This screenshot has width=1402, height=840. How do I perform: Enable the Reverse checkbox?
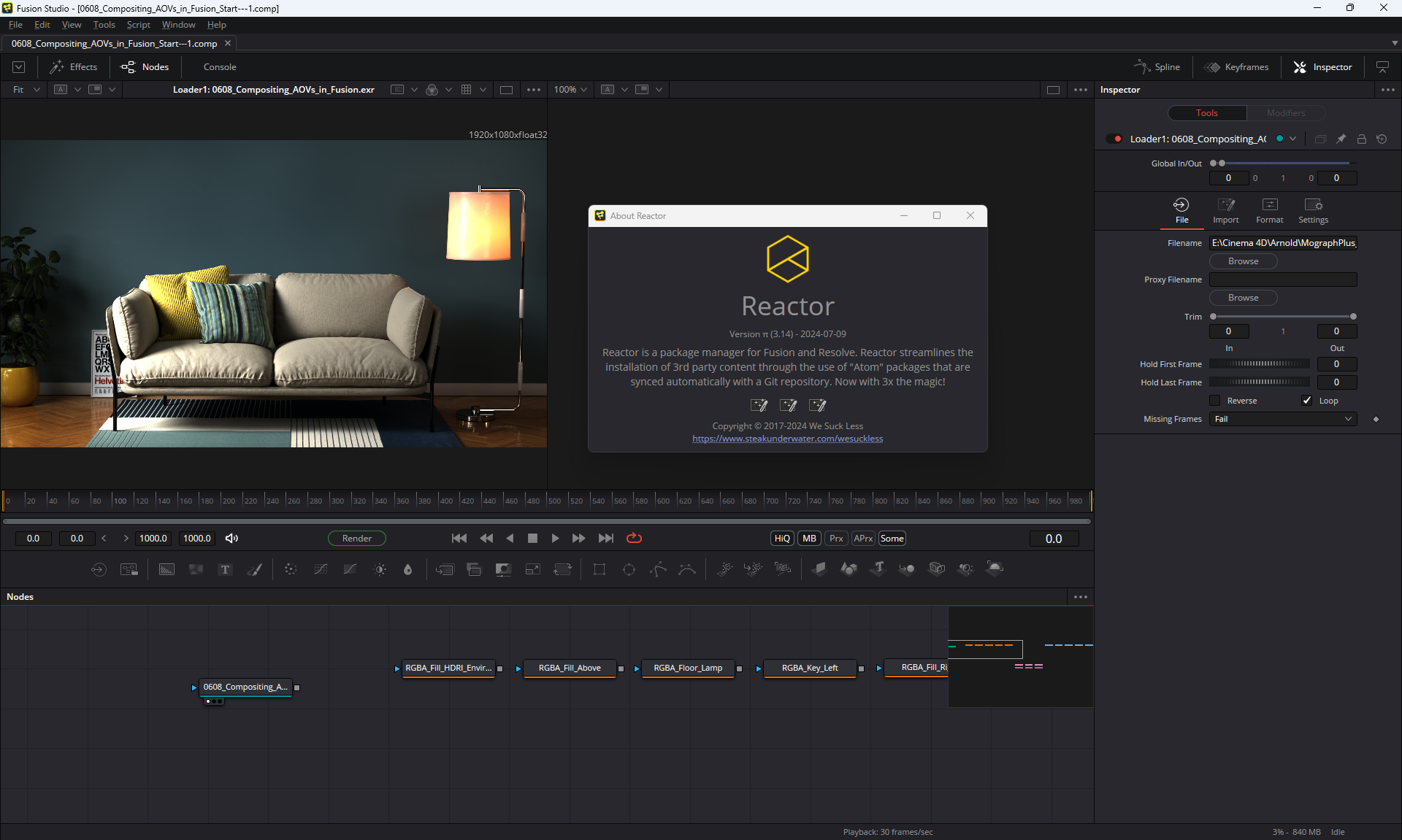[x=1215, y=401]
